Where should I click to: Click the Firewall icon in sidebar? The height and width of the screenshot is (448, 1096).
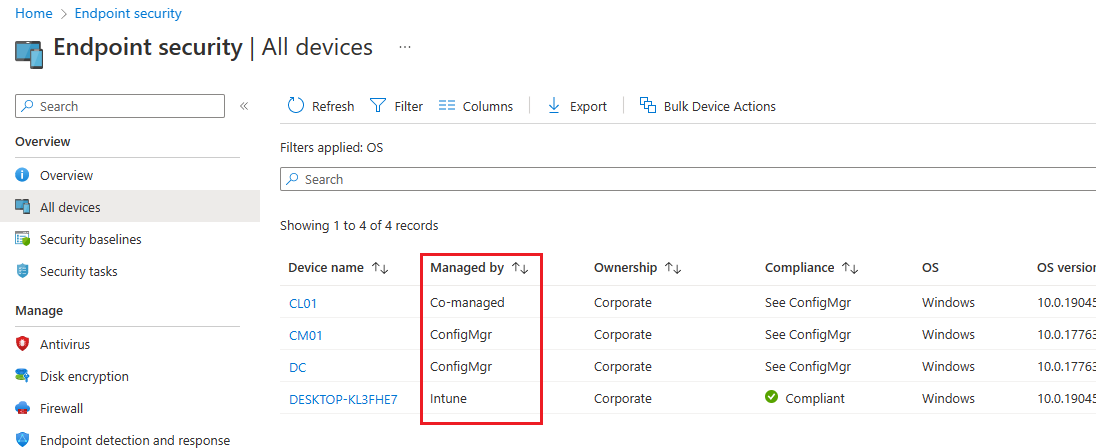[22, 408]
